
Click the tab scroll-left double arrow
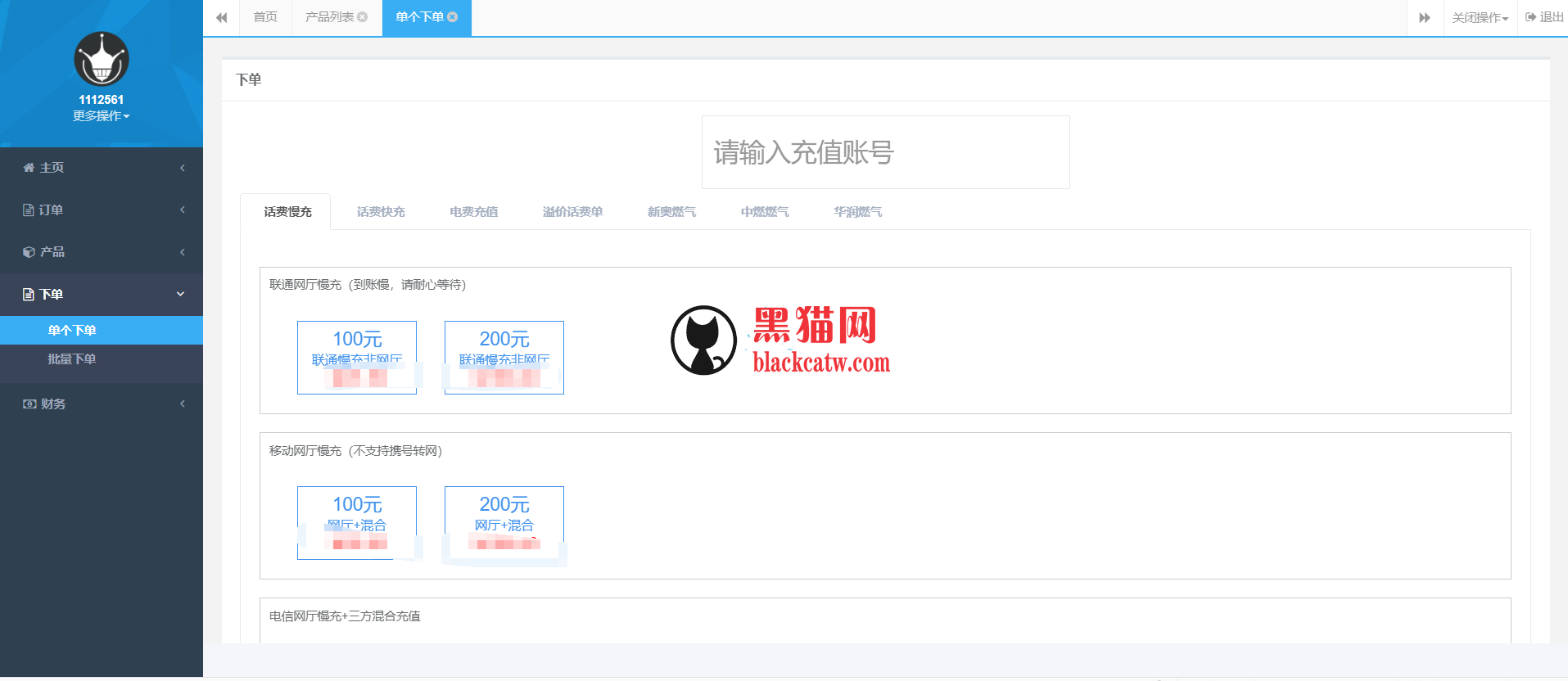221,18
